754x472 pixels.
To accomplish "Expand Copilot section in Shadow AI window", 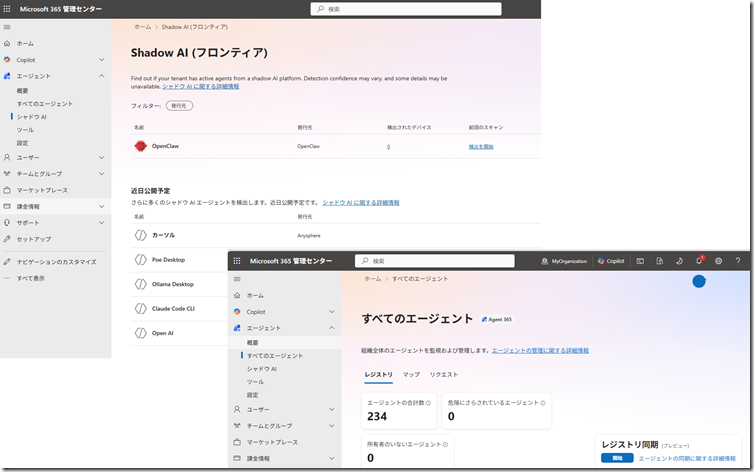I will pyautogui.click(x=101, y=60).
